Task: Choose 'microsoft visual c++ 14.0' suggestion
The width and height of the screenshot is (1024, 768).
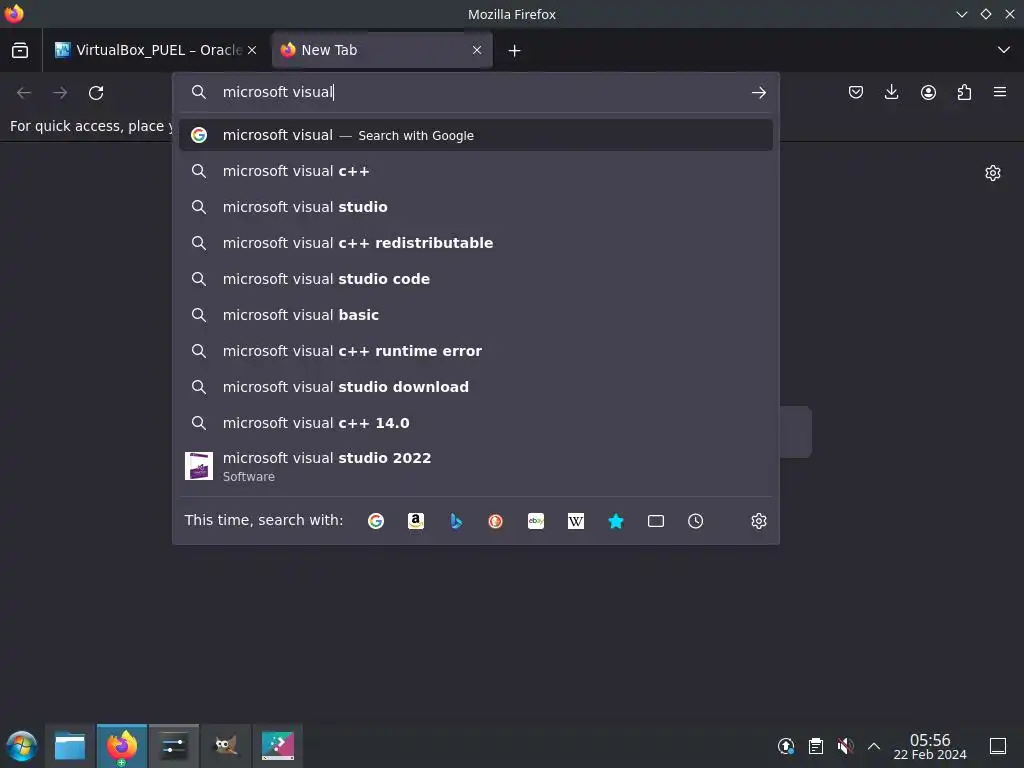Action: pos(475,423)
